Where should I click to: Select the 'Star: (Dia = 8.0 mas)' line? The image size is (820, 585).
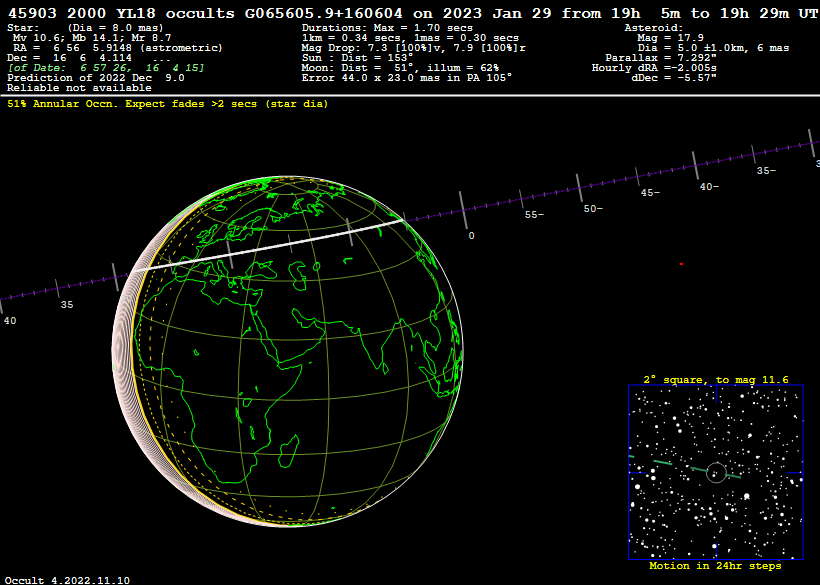point(85,28)
